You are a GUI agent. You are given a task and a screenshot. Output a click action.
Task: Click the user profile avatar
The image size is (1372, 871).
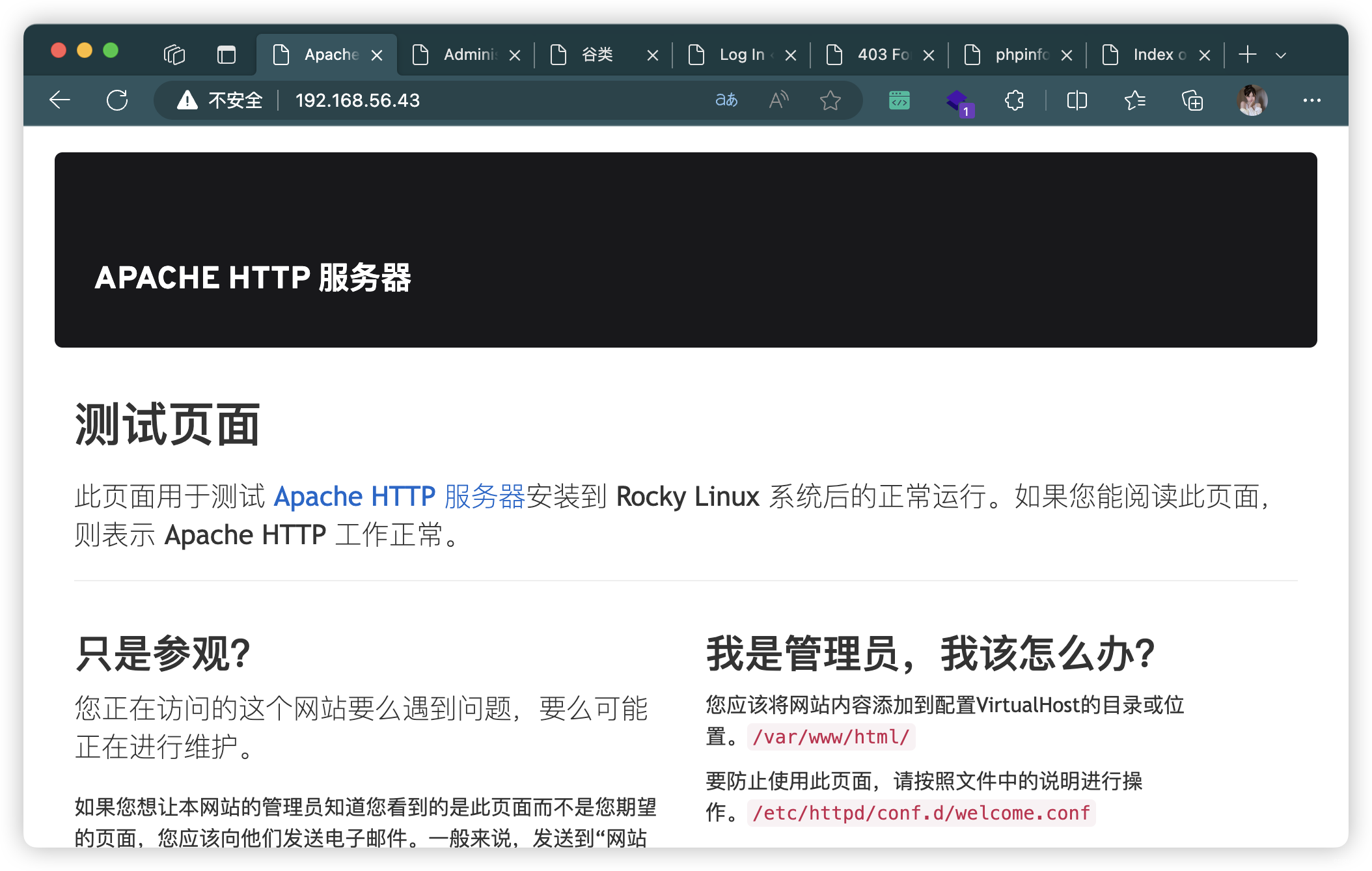pos(1252,100)
